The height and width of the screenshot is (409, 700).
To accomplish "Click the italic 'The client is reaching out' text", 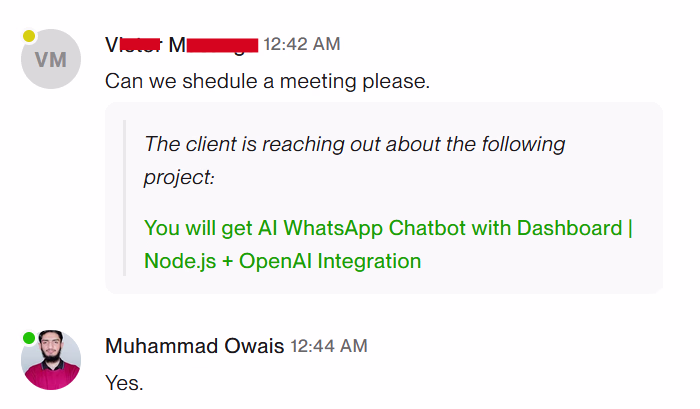I will [x=355, y=143].
